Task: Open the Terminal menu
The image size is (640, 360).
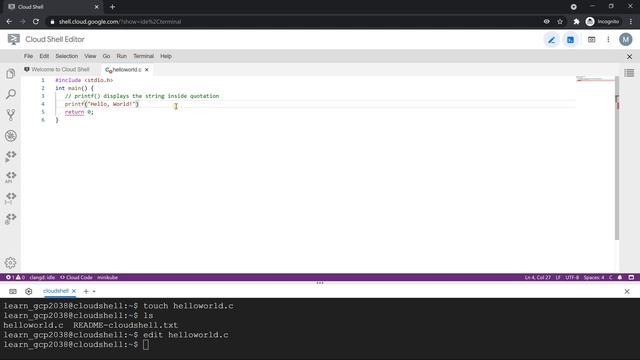Action: pos(143,56)
